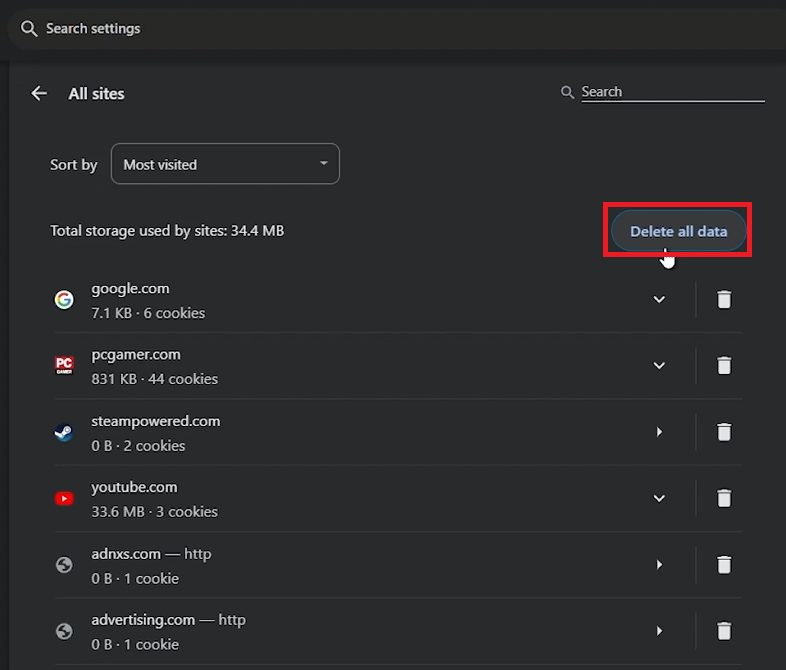
Task: Click the back arrow beside All sites
Action: tap(39, 93)
